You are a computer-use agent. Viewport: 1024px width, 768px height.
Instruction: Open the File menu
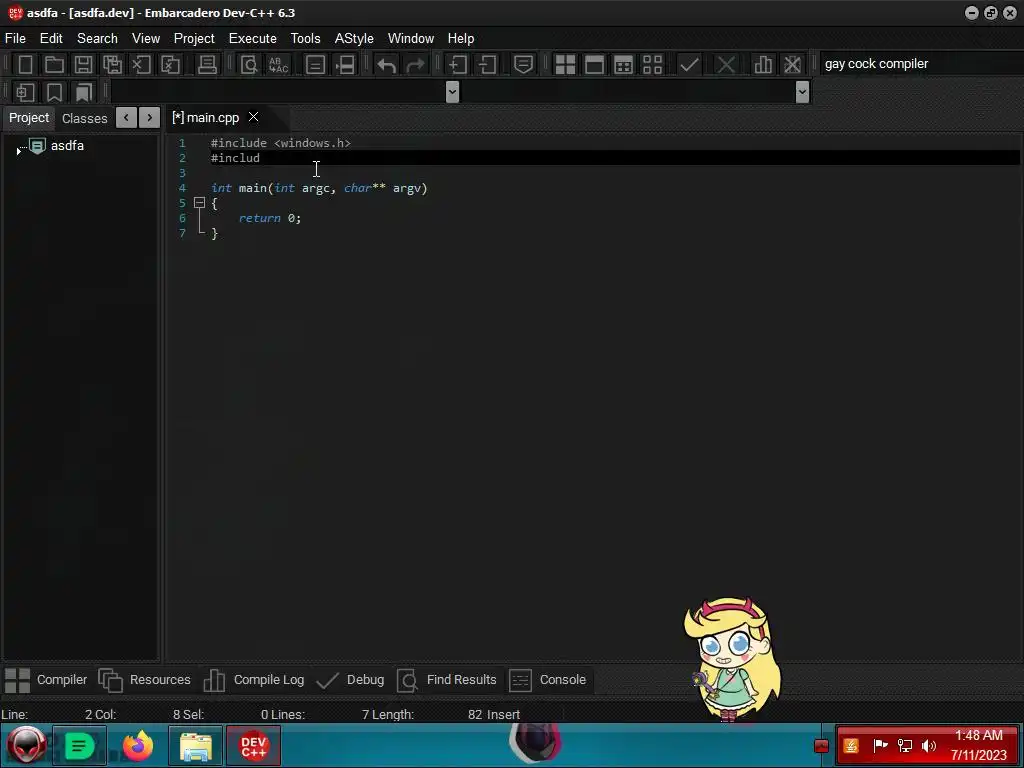pos(15,39)
